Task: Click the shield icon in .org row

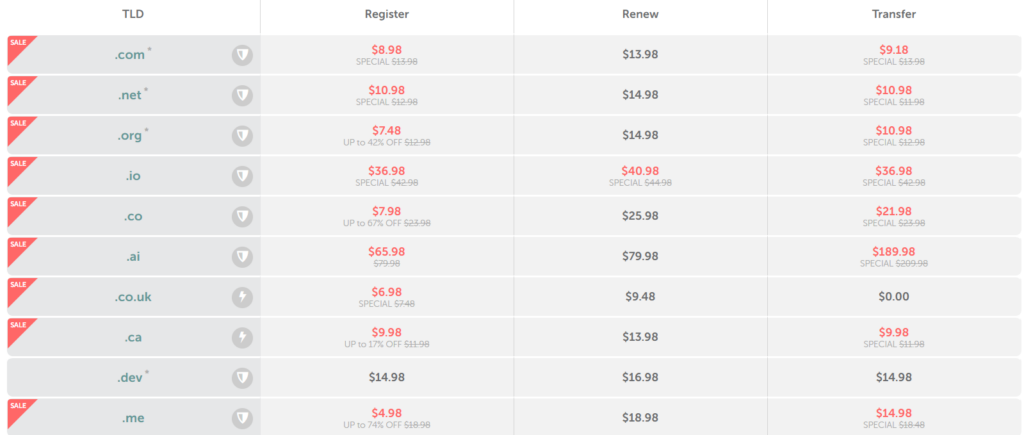Action: click(x=242, y=136)
